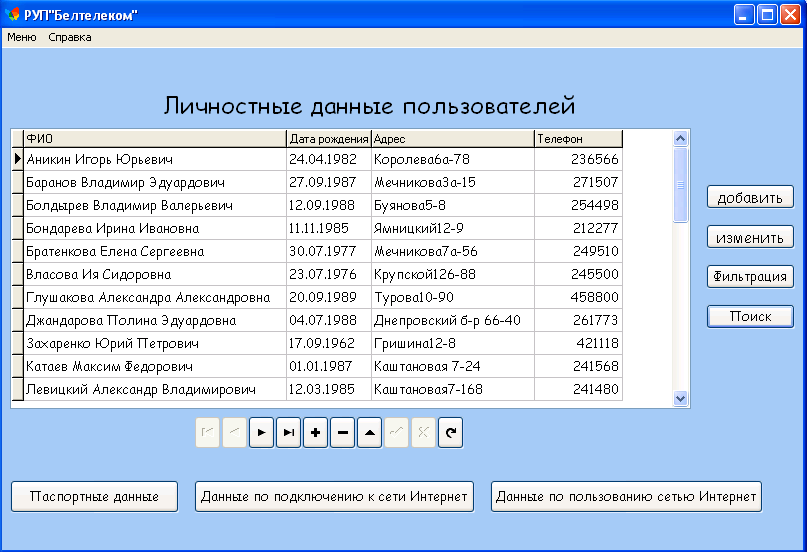Click address cell Днепровский б-р 66-40
The width and height of the screenshot is (807, 552).
(452, 320)
